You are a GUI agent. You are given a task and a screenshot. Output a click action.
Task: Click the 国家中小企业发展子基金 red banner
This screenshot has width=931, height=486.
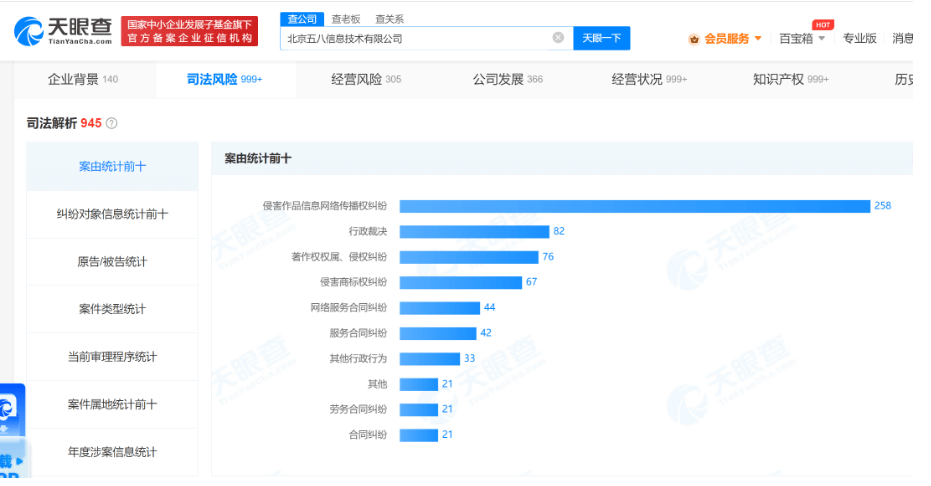click(189, 31)
